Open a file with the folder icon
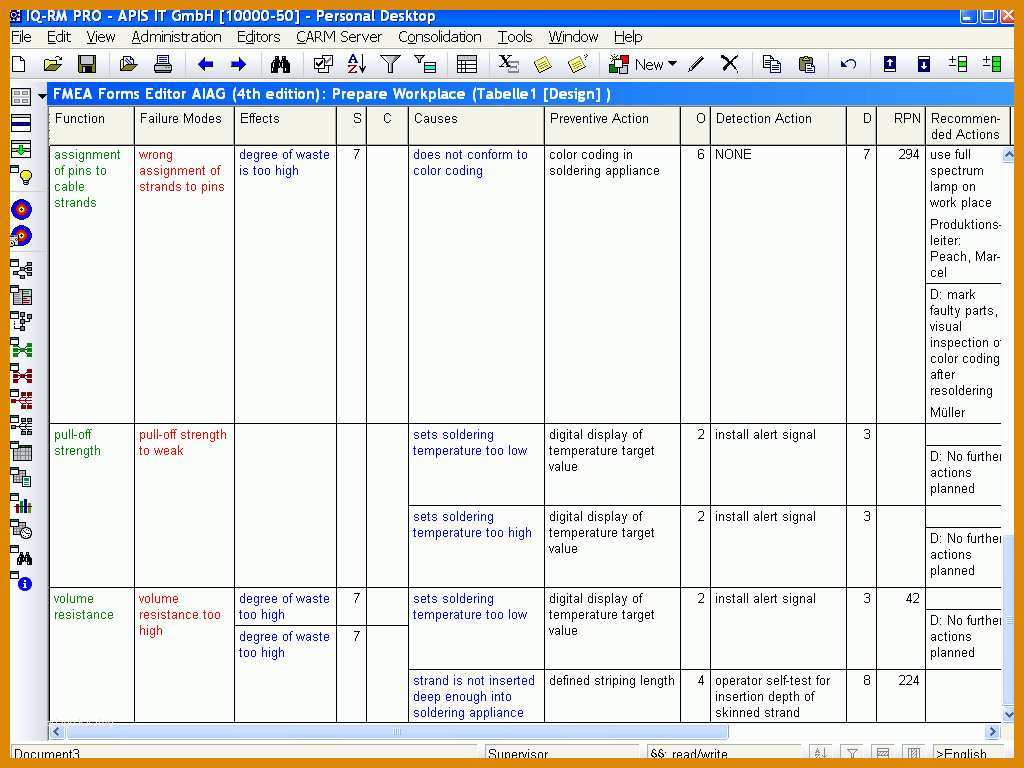This screenshot has height=768, width=1024. click(x=53, y=64)
